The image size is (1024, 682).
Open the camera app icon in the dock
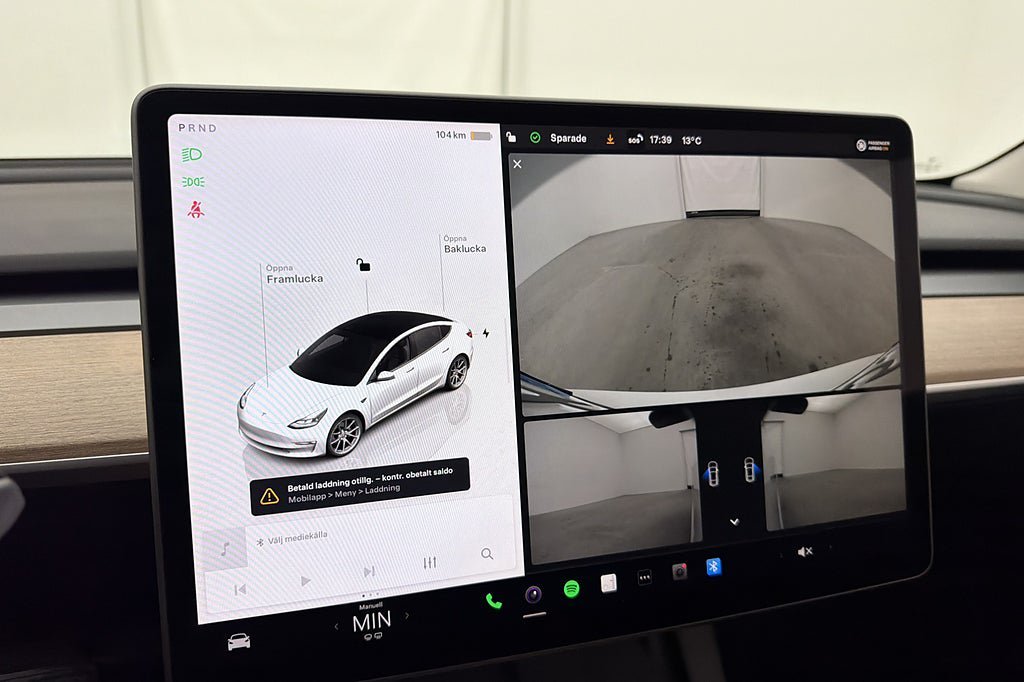click(534, 595)
